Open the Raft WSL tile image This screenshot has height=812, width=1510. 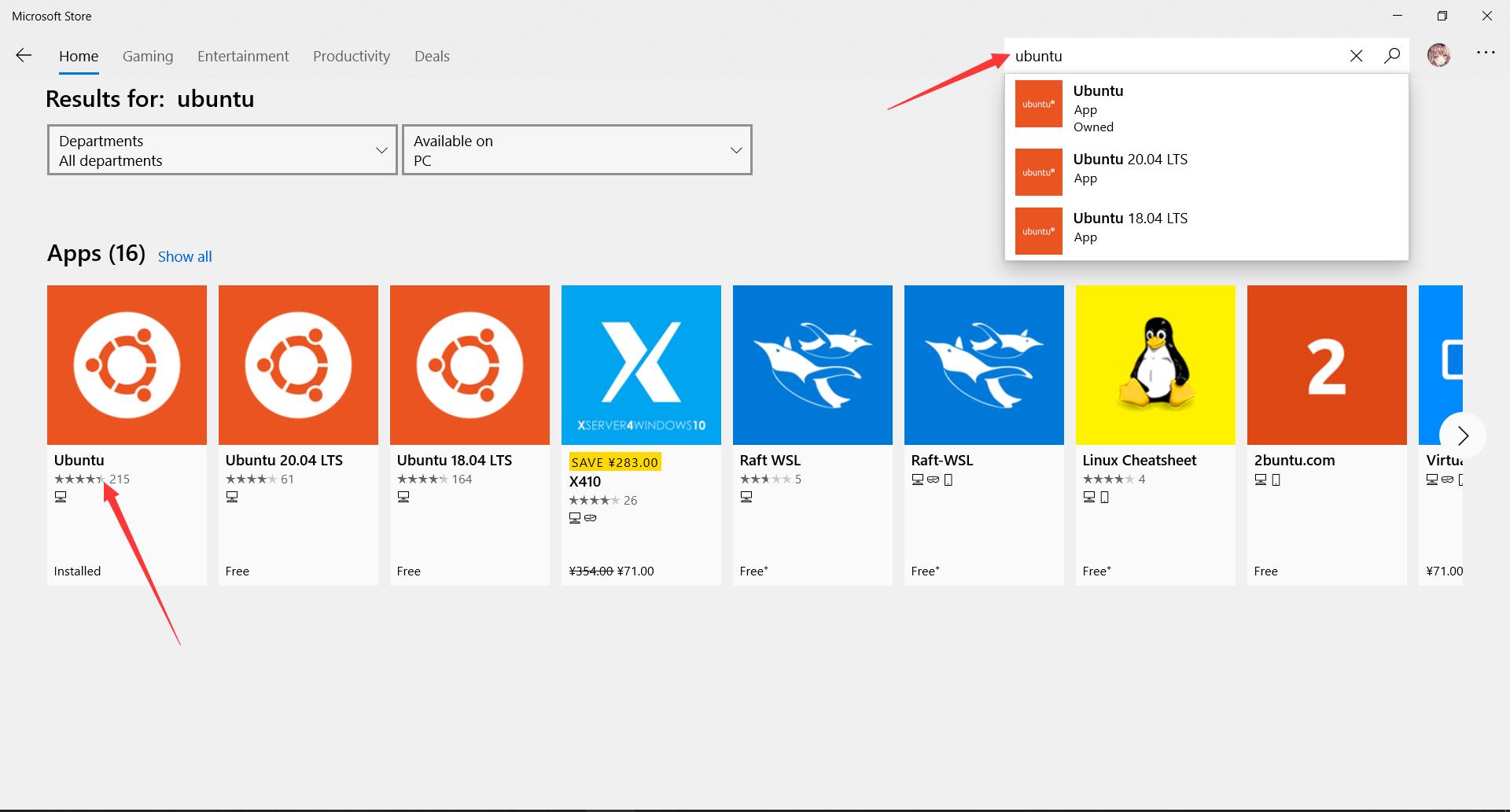pyautogui.click(x=812, y=365)
